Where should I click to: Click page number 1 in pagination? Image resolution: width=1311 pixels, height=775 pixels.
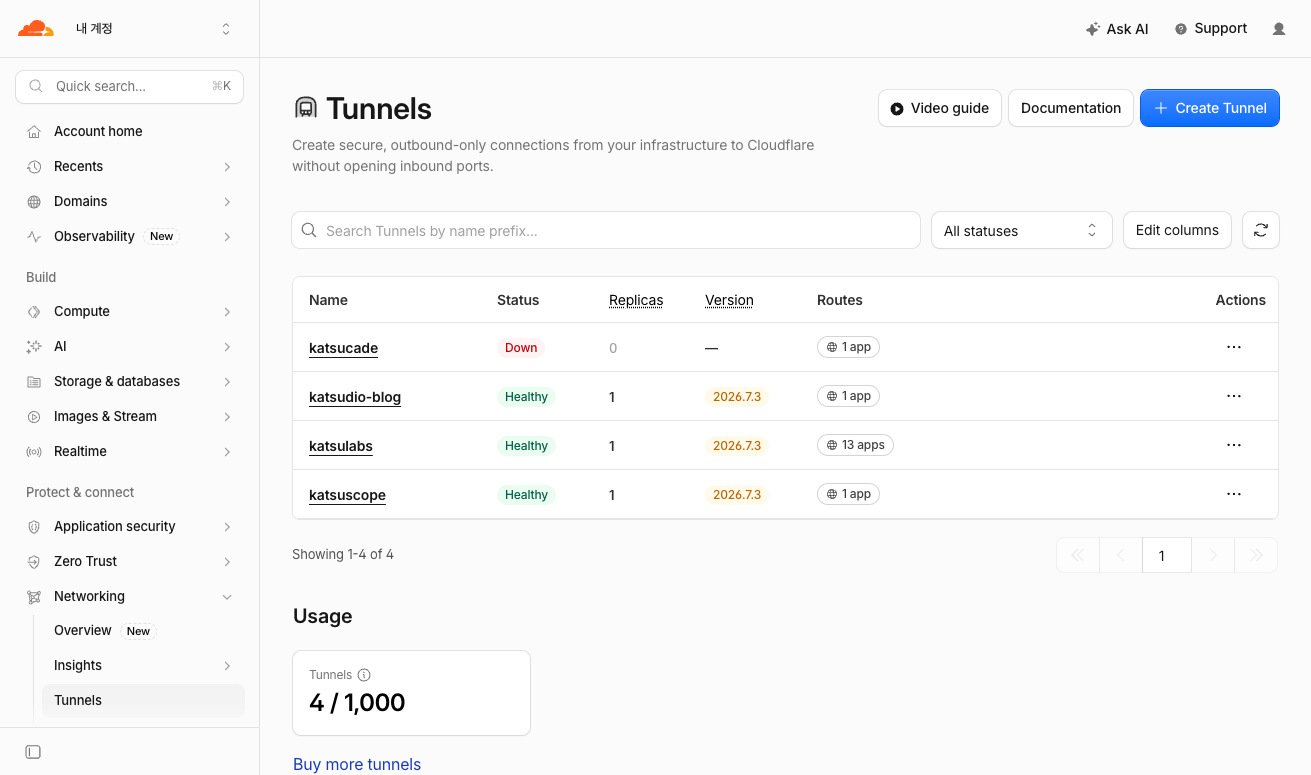pyautogui.click(x=1166, y=555)
